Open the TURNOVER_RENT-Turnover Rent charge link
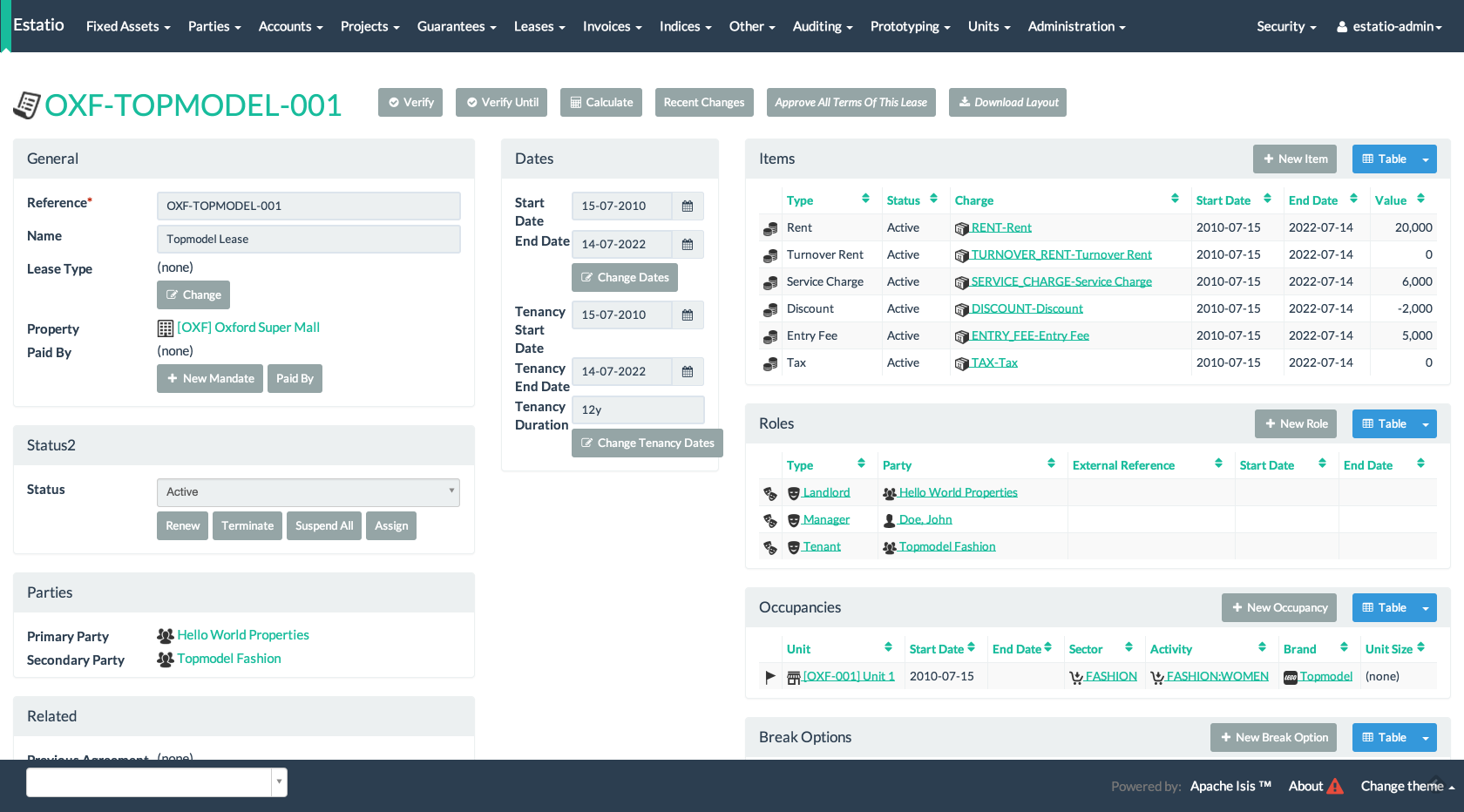 click(x=1061, y=255)
